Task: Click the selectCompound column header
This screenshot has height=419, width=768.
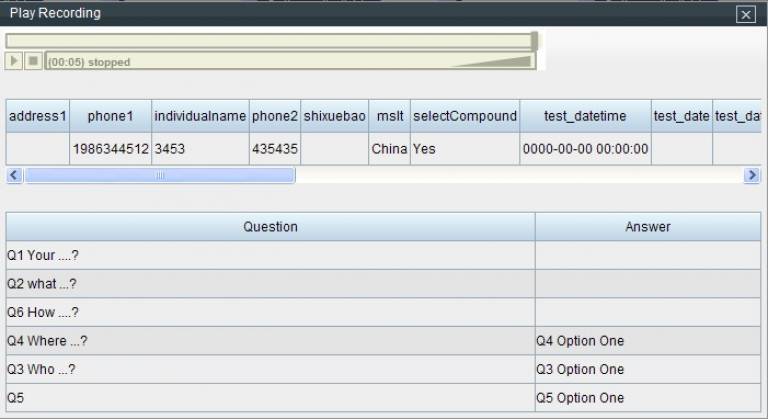Action: click(465, 116)
